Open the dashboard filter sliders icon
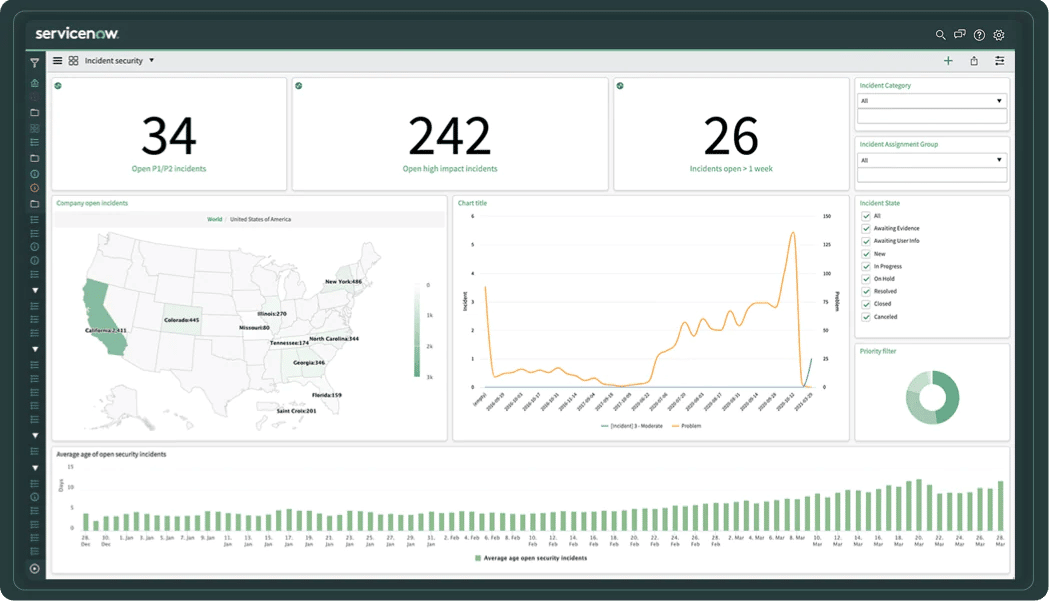The height and width of the screenshot is (602, 1049). pos(998,60)
